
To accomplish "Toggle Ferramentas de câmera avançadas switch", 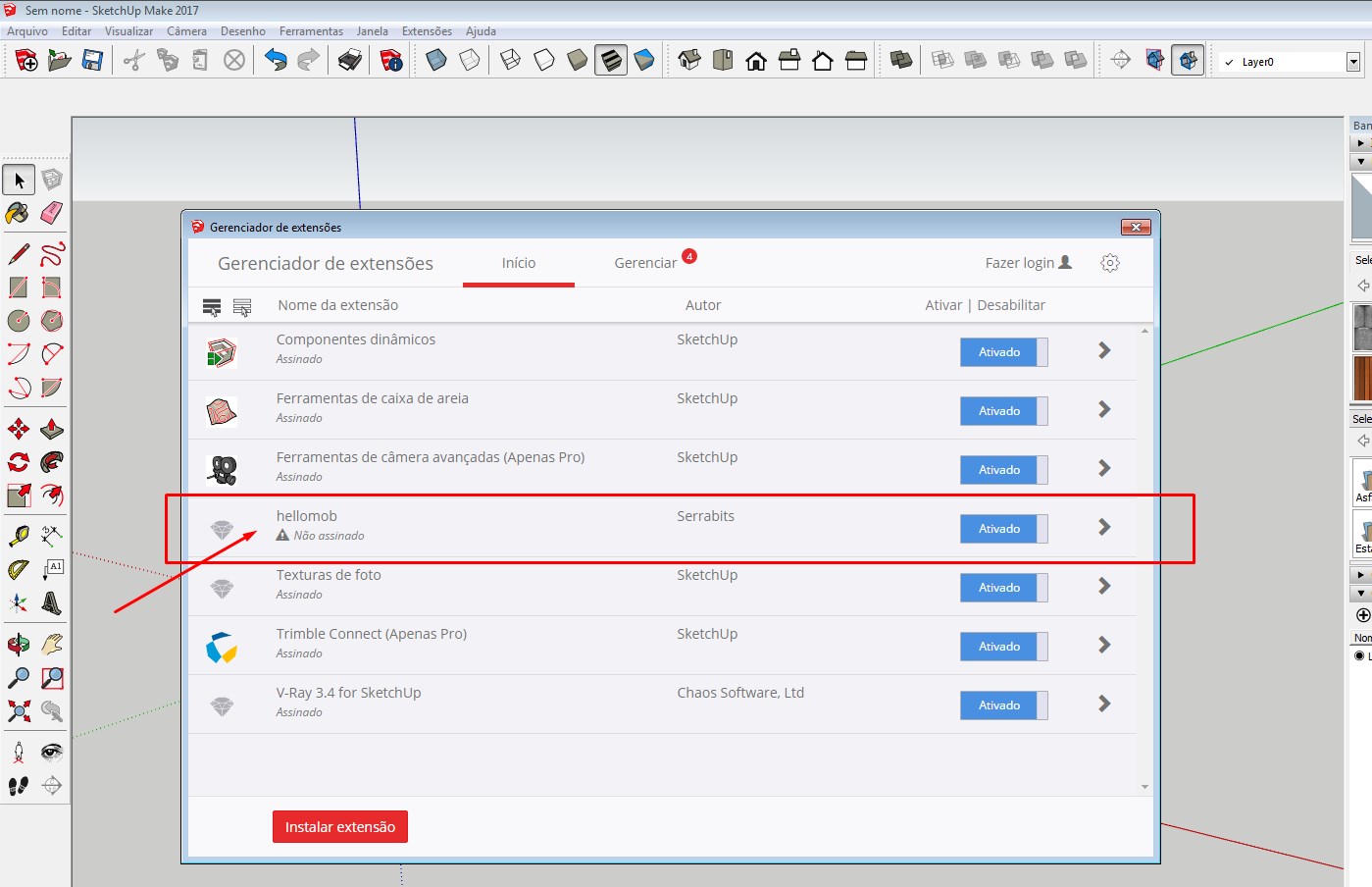I will point(1004,470).
